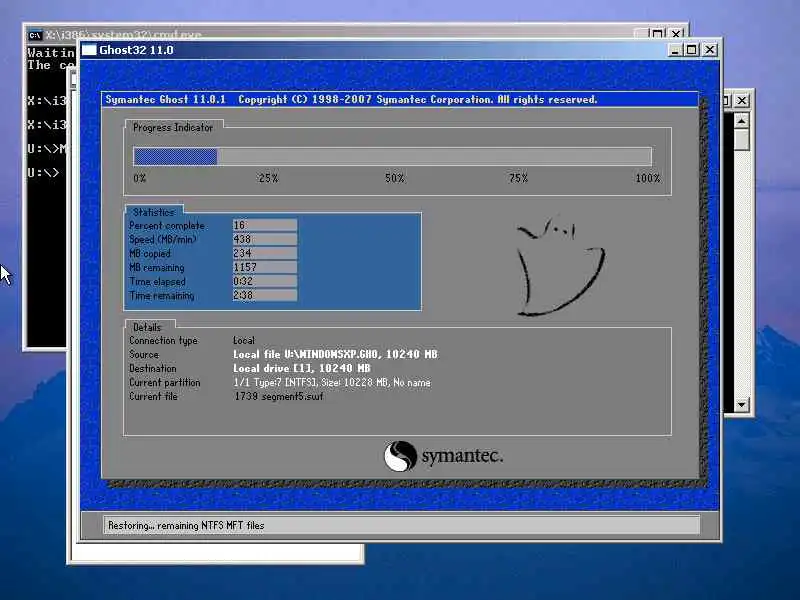Click MB remaining value 1157

click(x=265, y=267)
